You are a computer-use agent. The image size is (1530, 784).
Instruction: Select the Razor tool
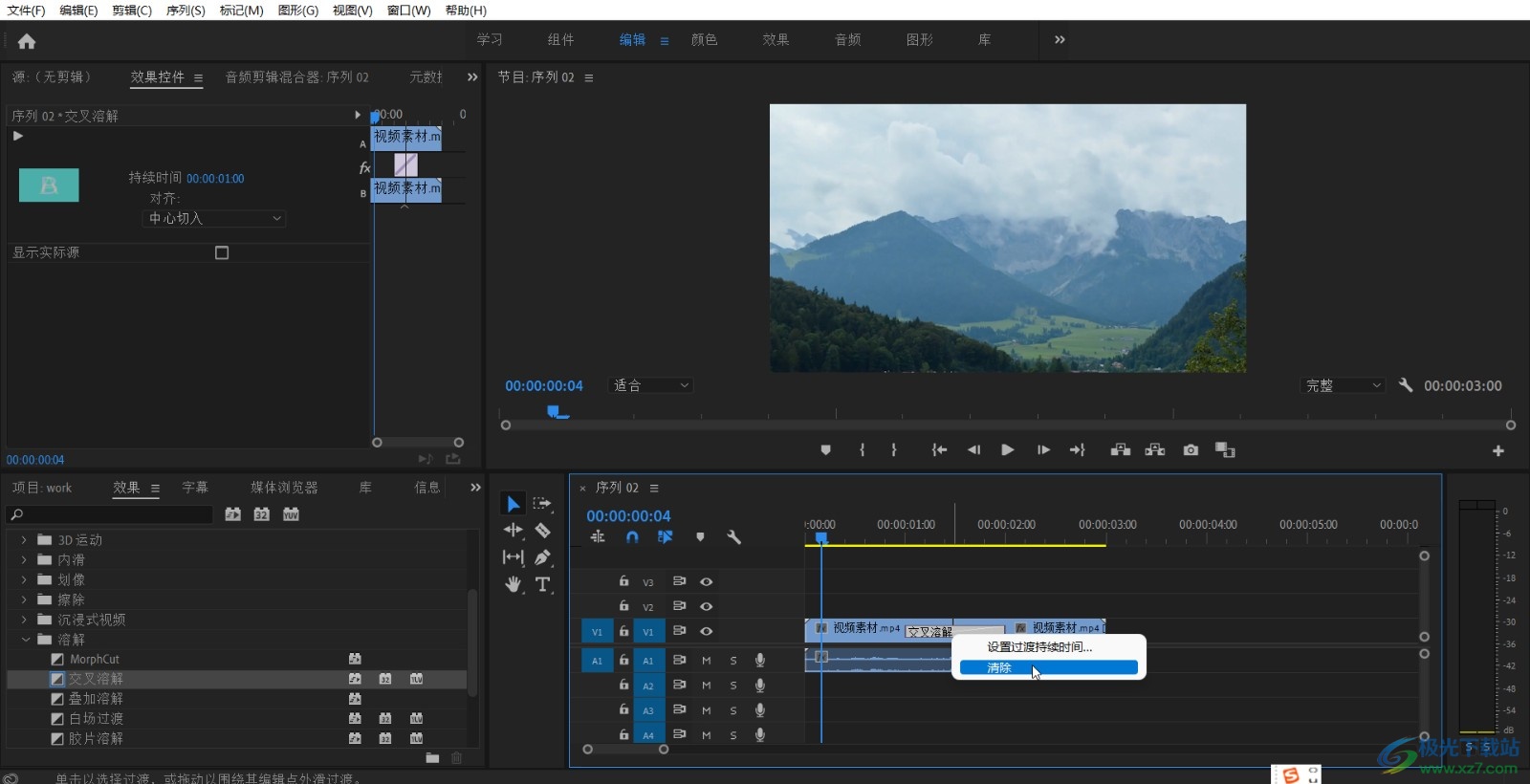pyautogui.click(x=542, y=530)
